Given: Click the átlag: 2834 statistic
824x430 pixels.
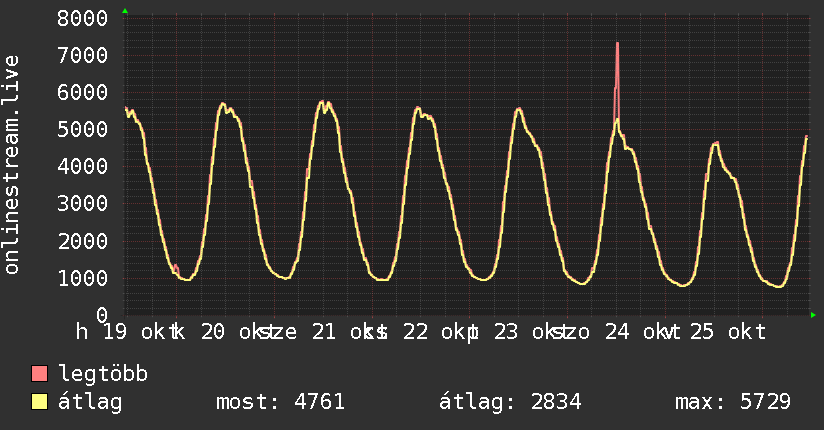Looking at the screenshot, I should pyautogui.click(x=510, y=402).
